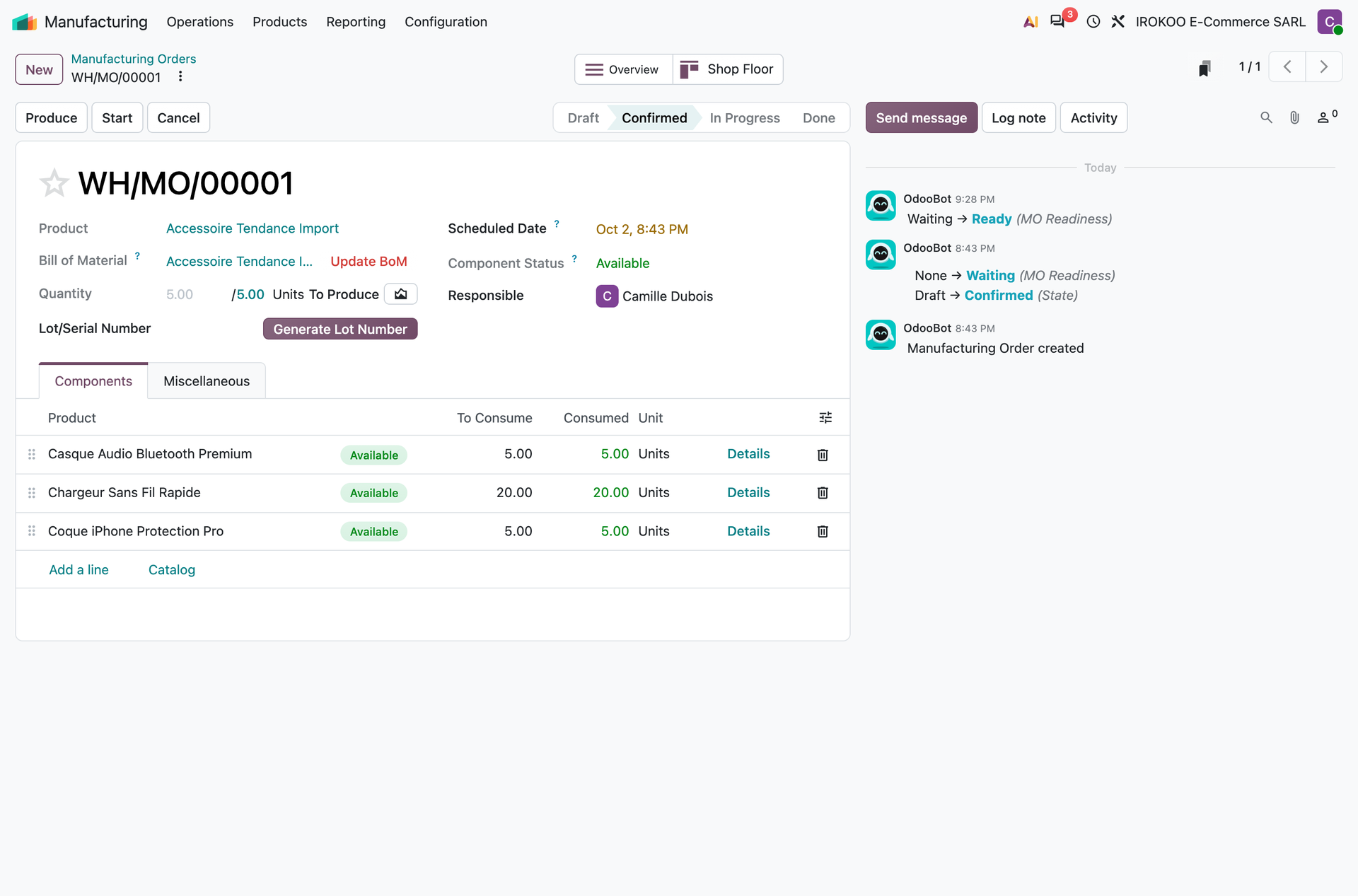The image size is (1358, 896).
Task: Set status to In Progress
Action: pos(745,118)
